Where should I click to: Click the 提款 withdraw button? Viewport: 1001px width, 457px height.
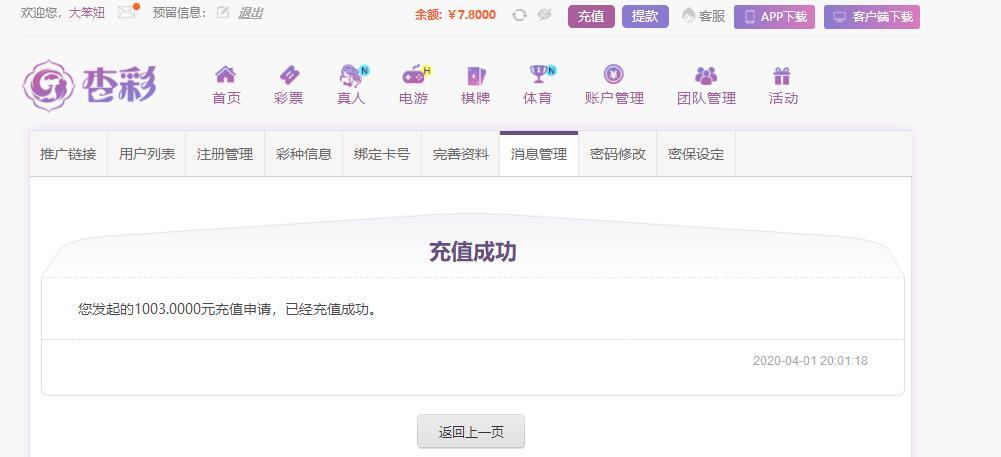pyautogui.click(x=645, y=17)
